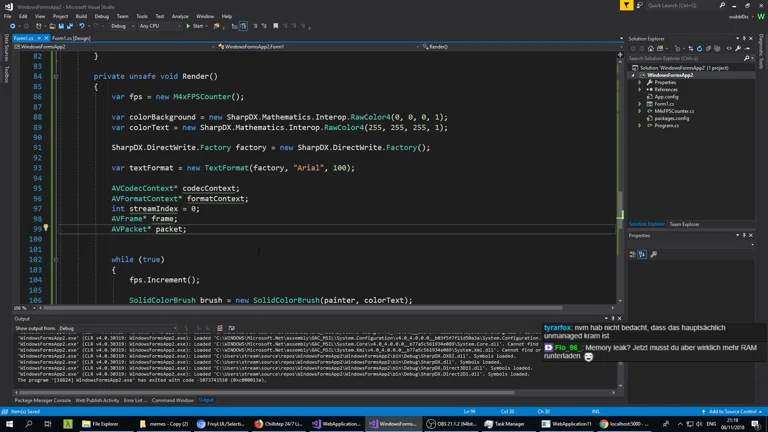Expand the M4xFPSCounter.cs node in Solution Explorer

[640, 111]
